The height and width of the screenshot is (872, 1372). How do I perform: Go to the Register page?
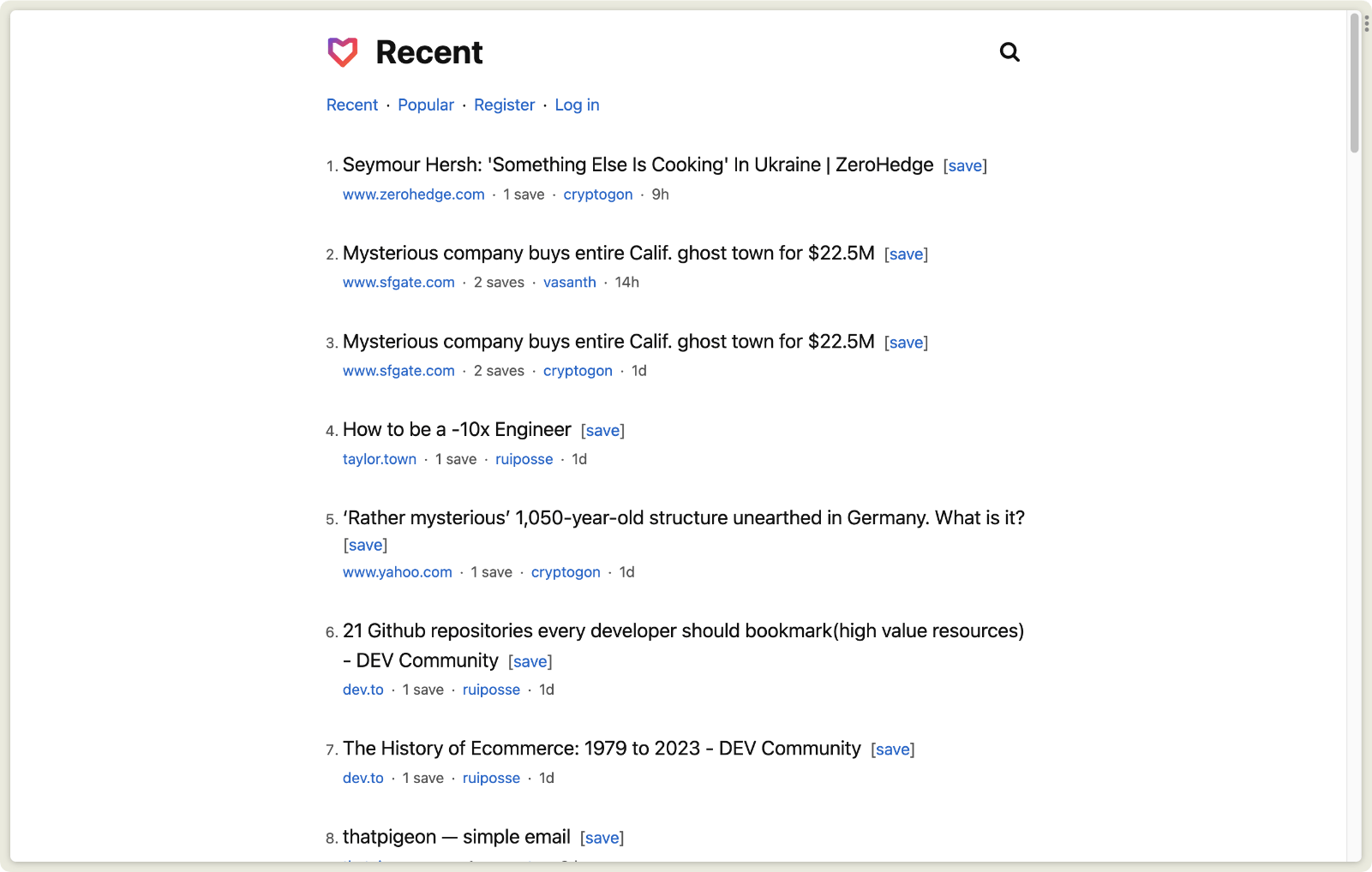[504, 105]
